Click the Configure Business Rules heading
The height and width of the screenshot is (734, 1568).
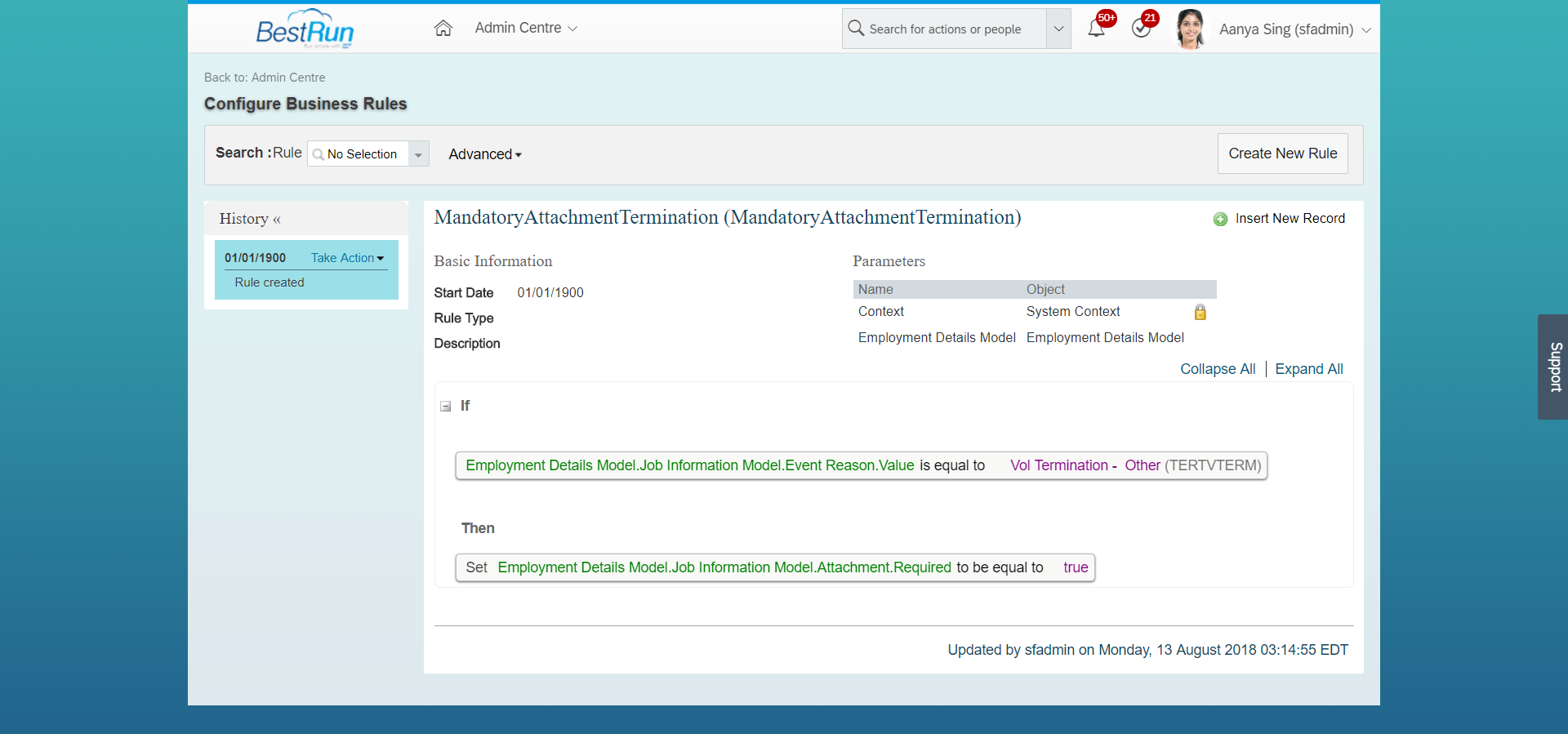pyautogui.click(x=305, y=104)
